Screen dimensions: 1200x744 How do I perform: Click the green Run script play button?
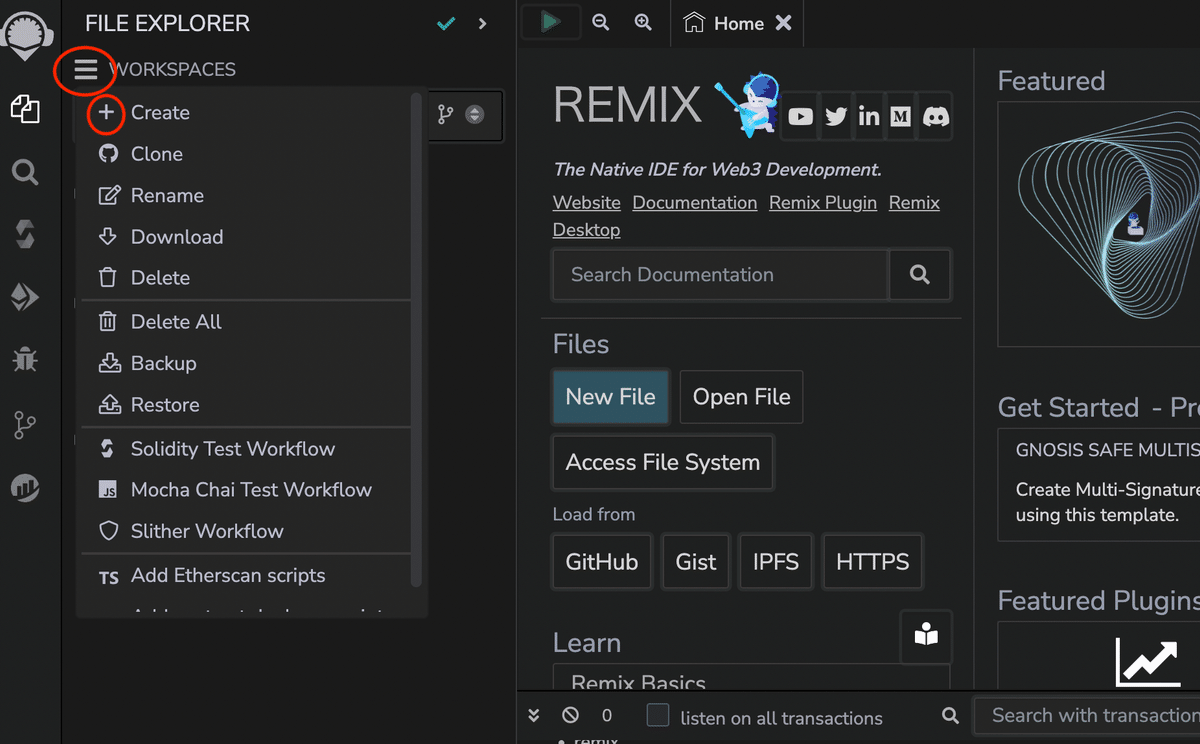pos(550,22)
